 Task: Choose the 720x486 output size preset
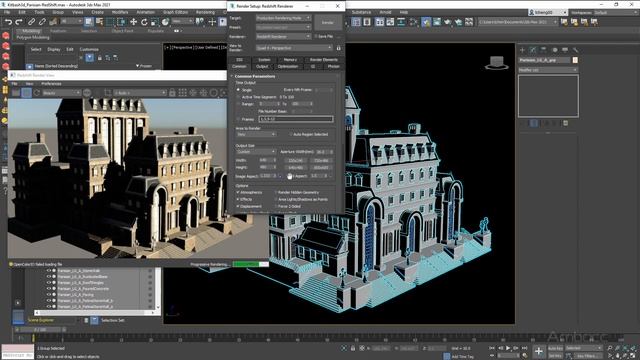(x=321, y=160)
